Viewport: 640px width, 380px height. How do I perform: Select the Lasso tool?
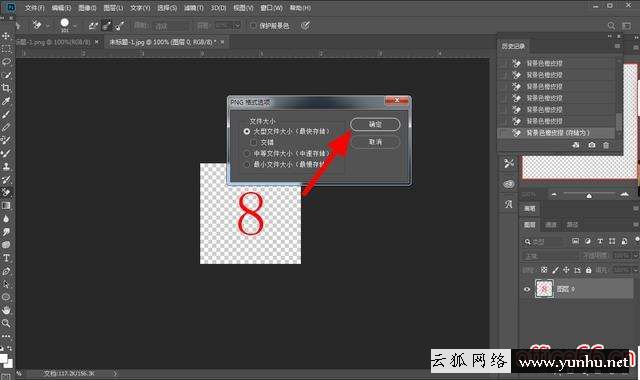pyautogui.click(x=6, y=62)
